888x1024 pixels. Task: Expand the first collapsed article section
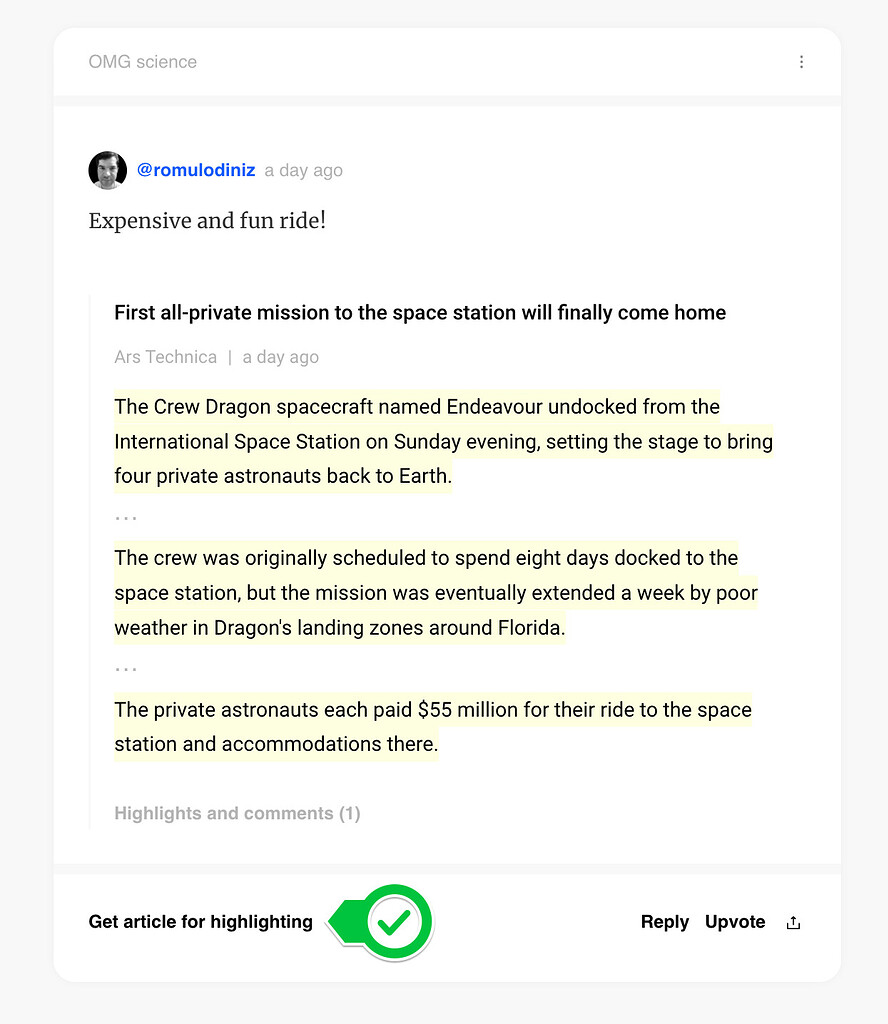(x=125, y=516)
